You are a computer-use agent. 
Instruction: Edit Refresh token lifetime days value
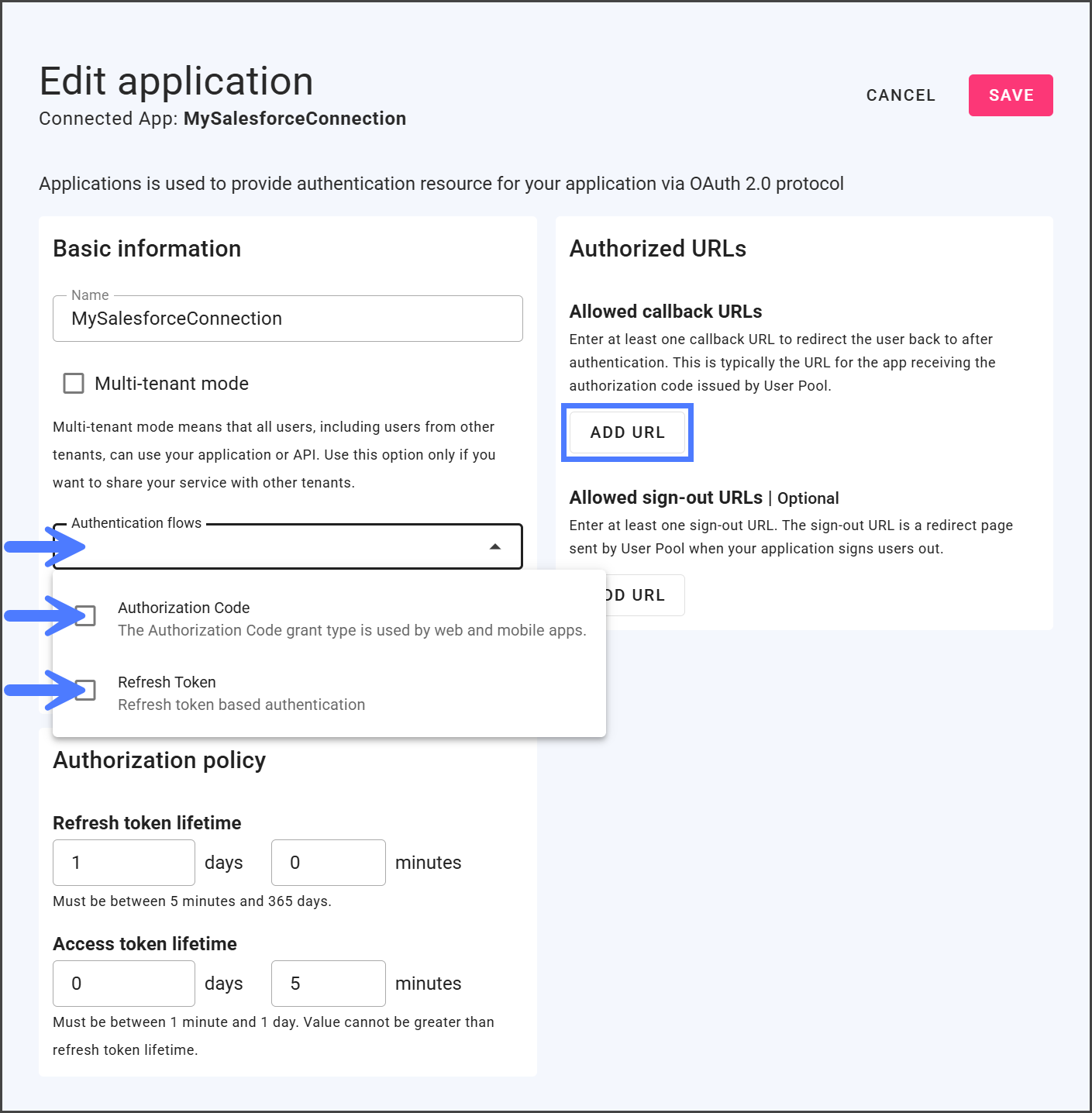click(123, 863)
